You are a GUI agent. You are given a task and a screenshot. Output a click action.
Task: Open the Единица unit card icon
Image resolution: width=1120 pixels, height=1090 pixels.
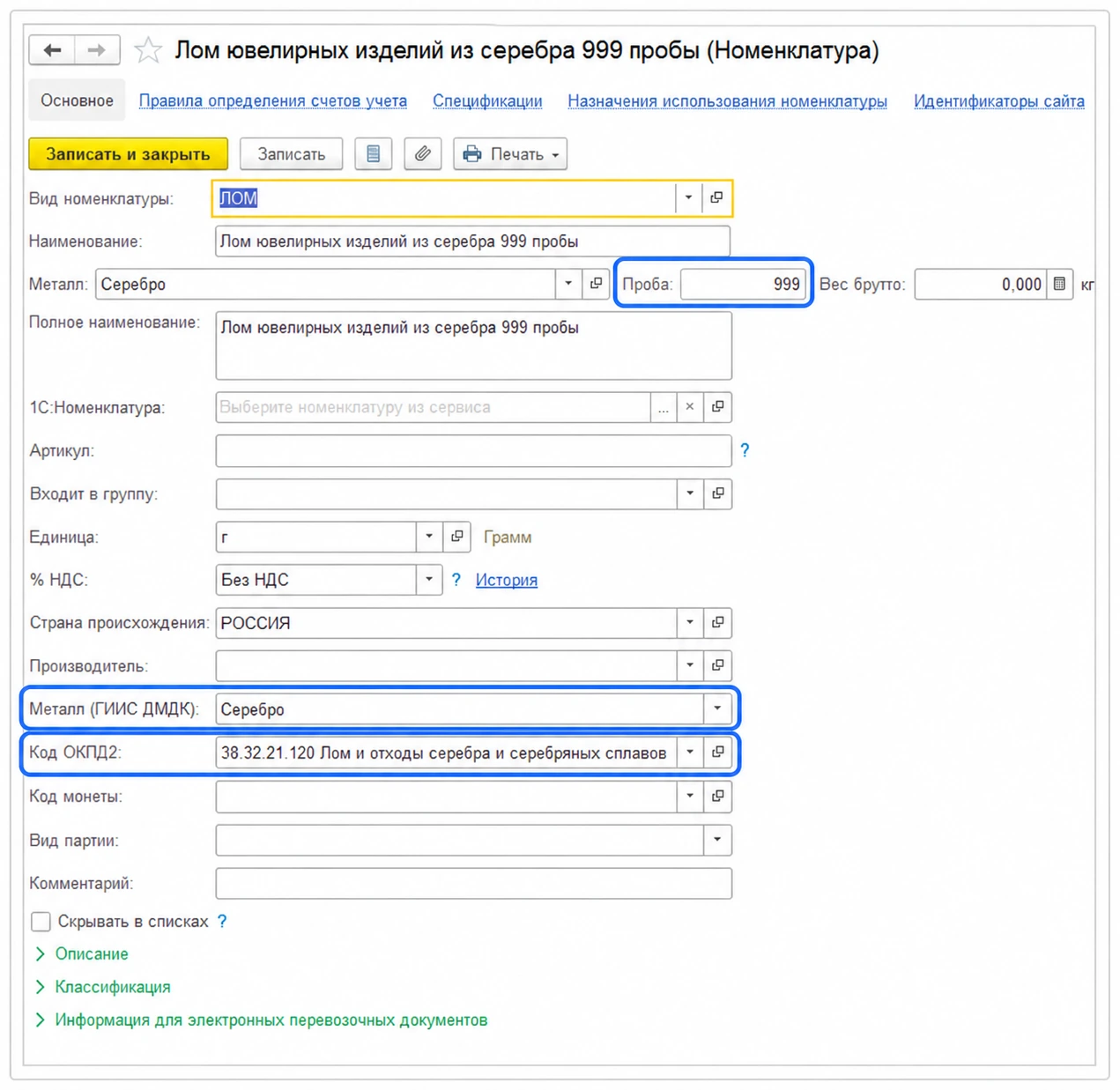[x=457, y=536]
